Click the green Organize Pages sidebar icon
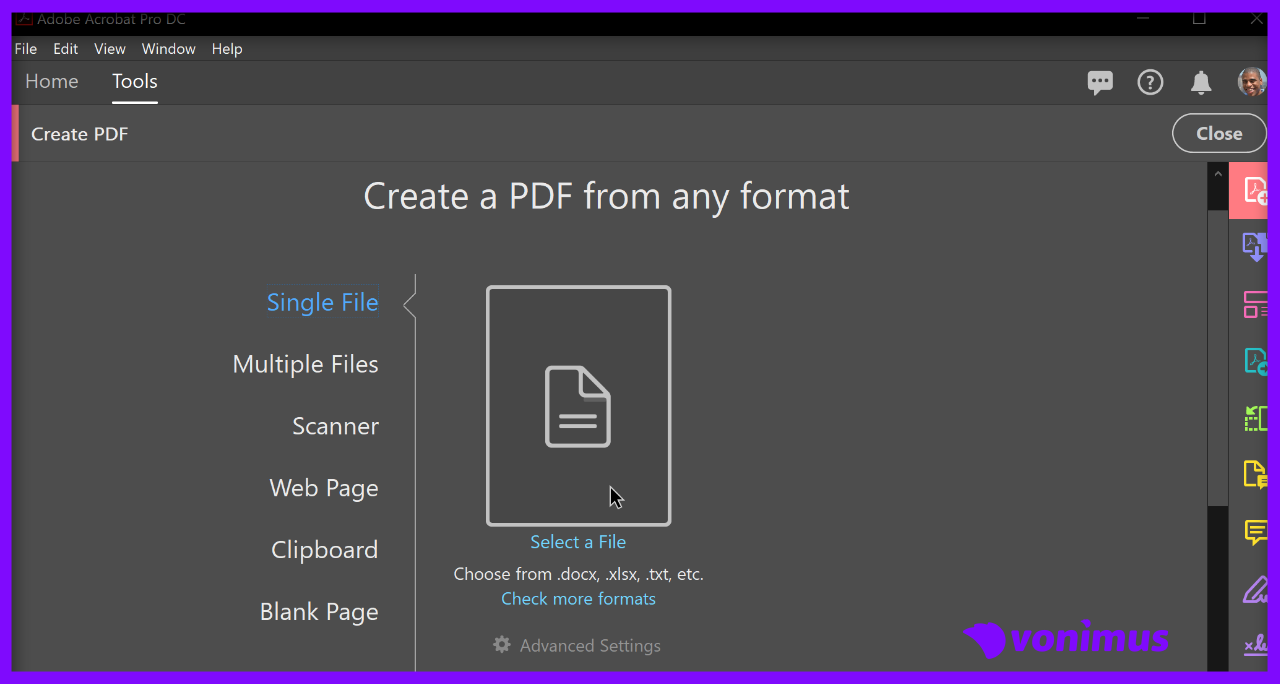The width and height of the screenshot is (1280, 684). (x=1254, y=418)
